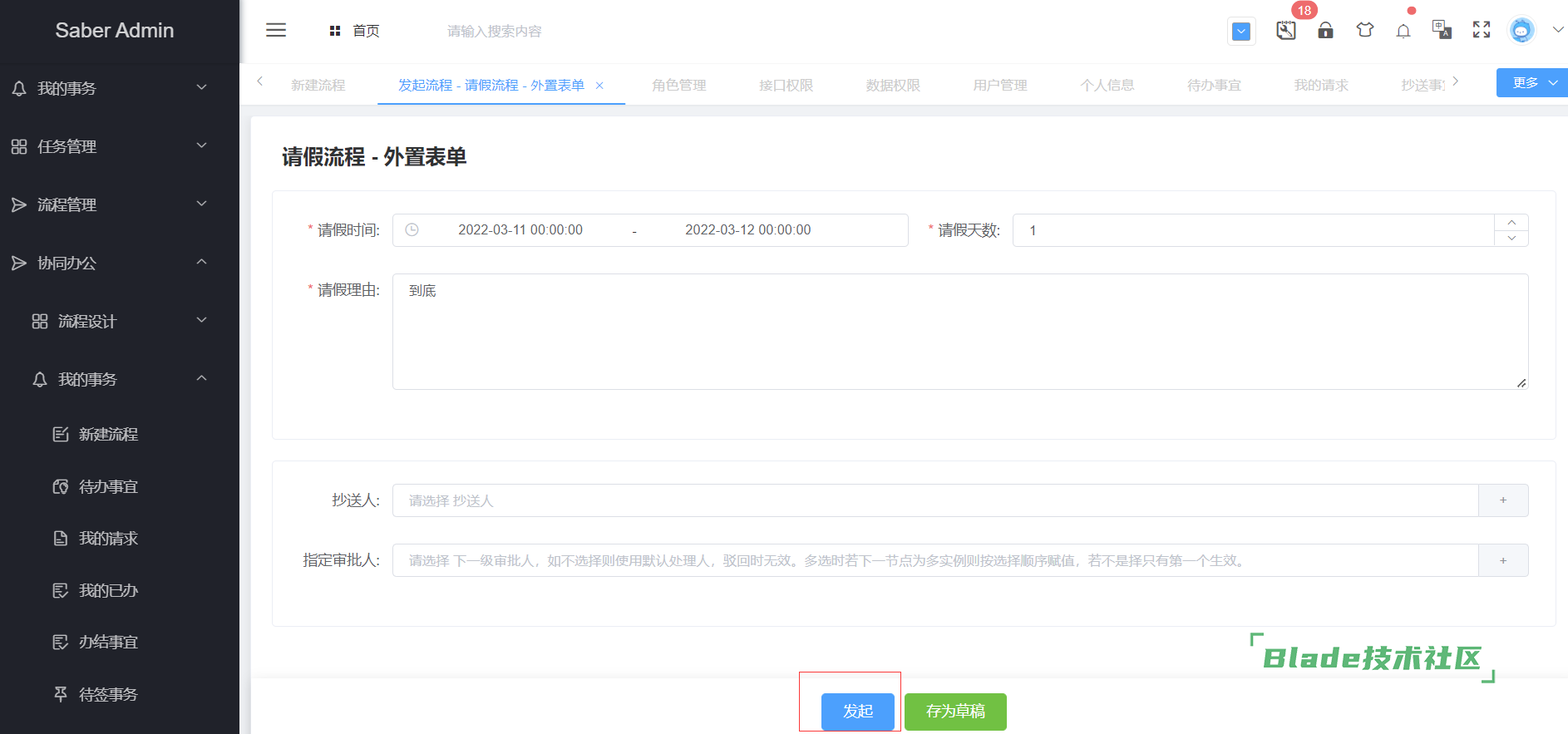The height and width of the screenshot is (734, 1568).
Task: Expand the 流程设计 submenu
Action: click(x=120, y=321)
